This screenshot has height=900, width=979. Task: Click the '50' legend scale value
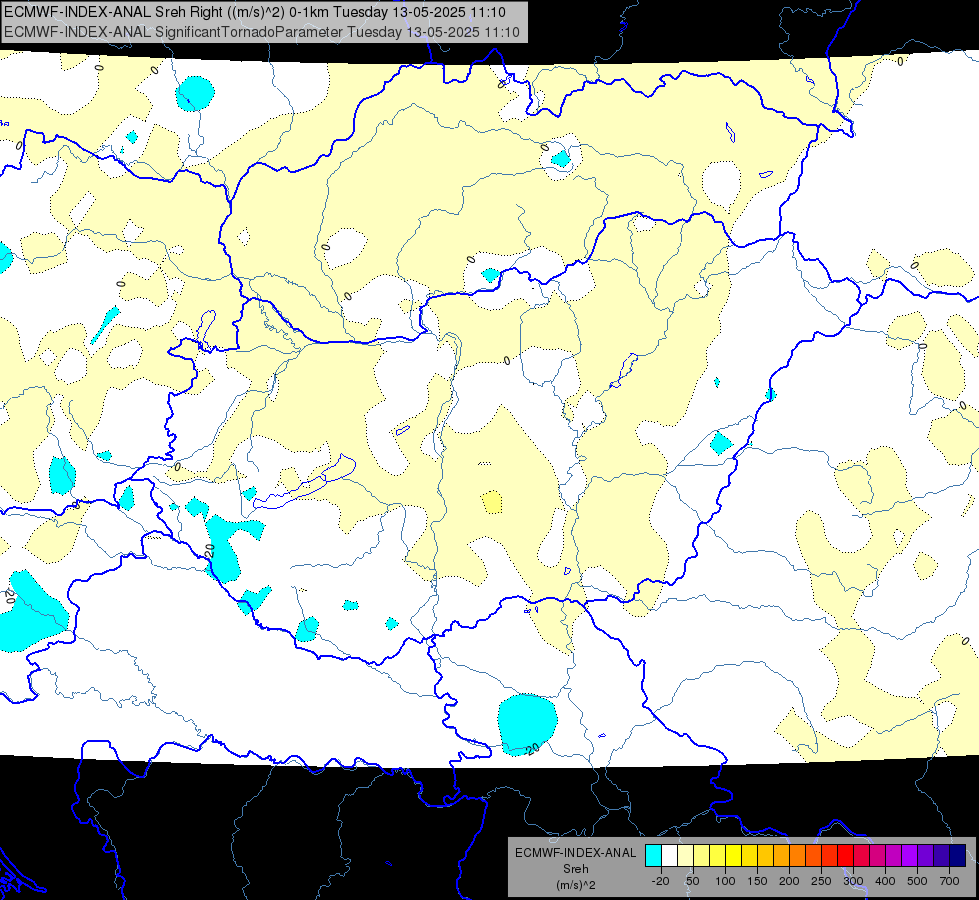692,881
